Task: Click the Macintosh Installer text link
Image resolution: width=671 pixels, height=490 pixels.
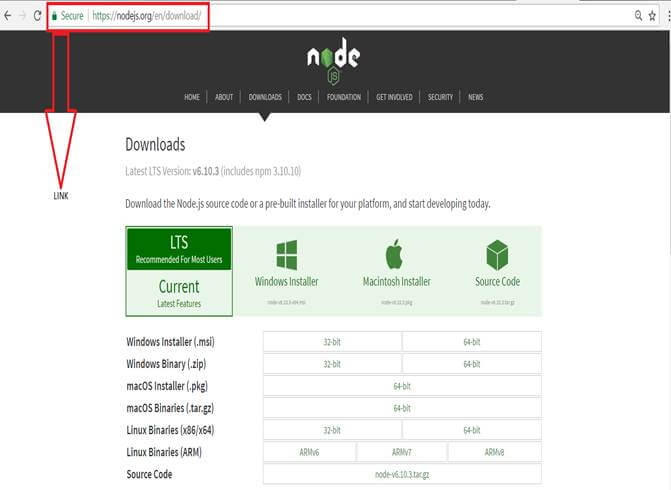Action: (x=397, y=282)
